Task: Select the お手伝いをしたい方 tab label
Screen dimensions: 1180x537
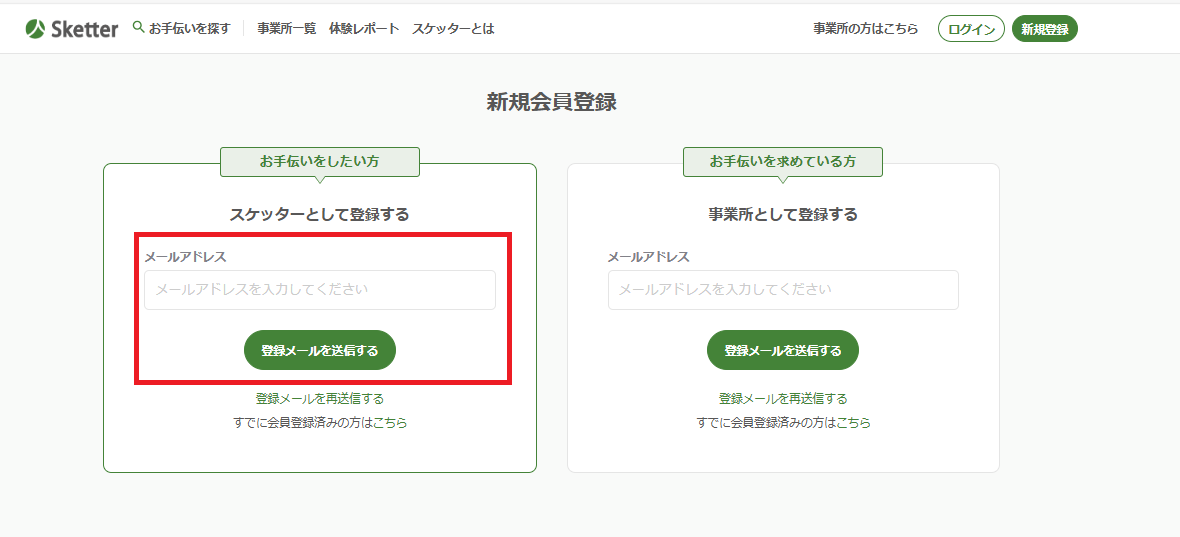Action: click(x=319, y=162)
